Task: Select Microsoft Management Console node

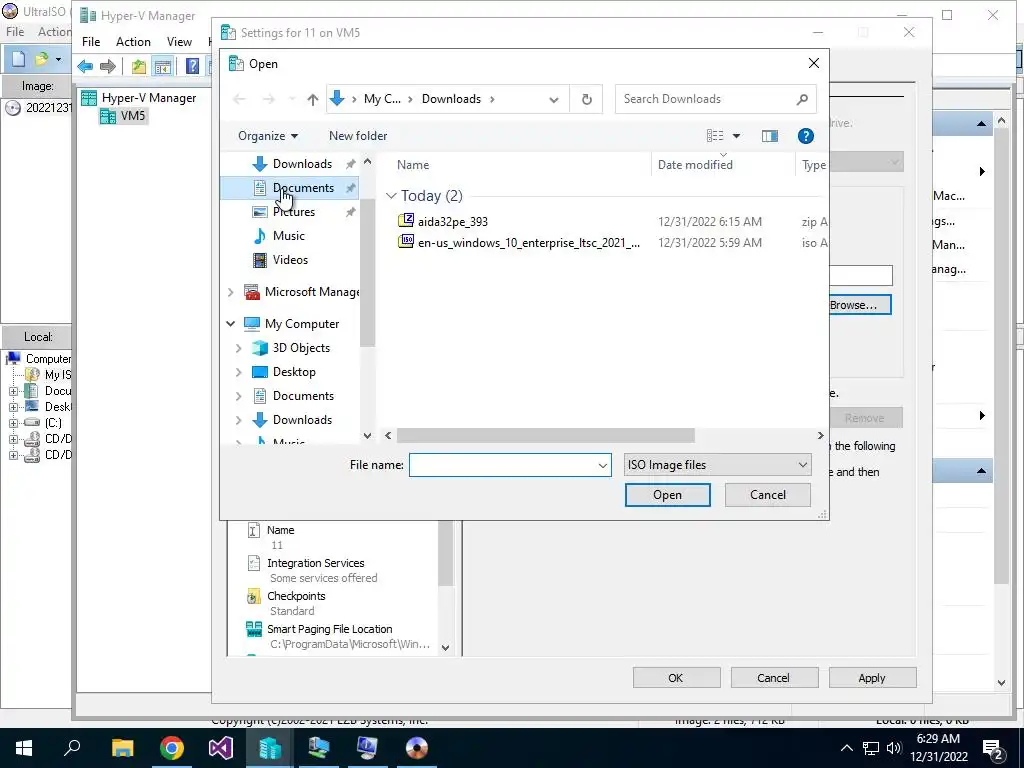Action: click(312, 292)
